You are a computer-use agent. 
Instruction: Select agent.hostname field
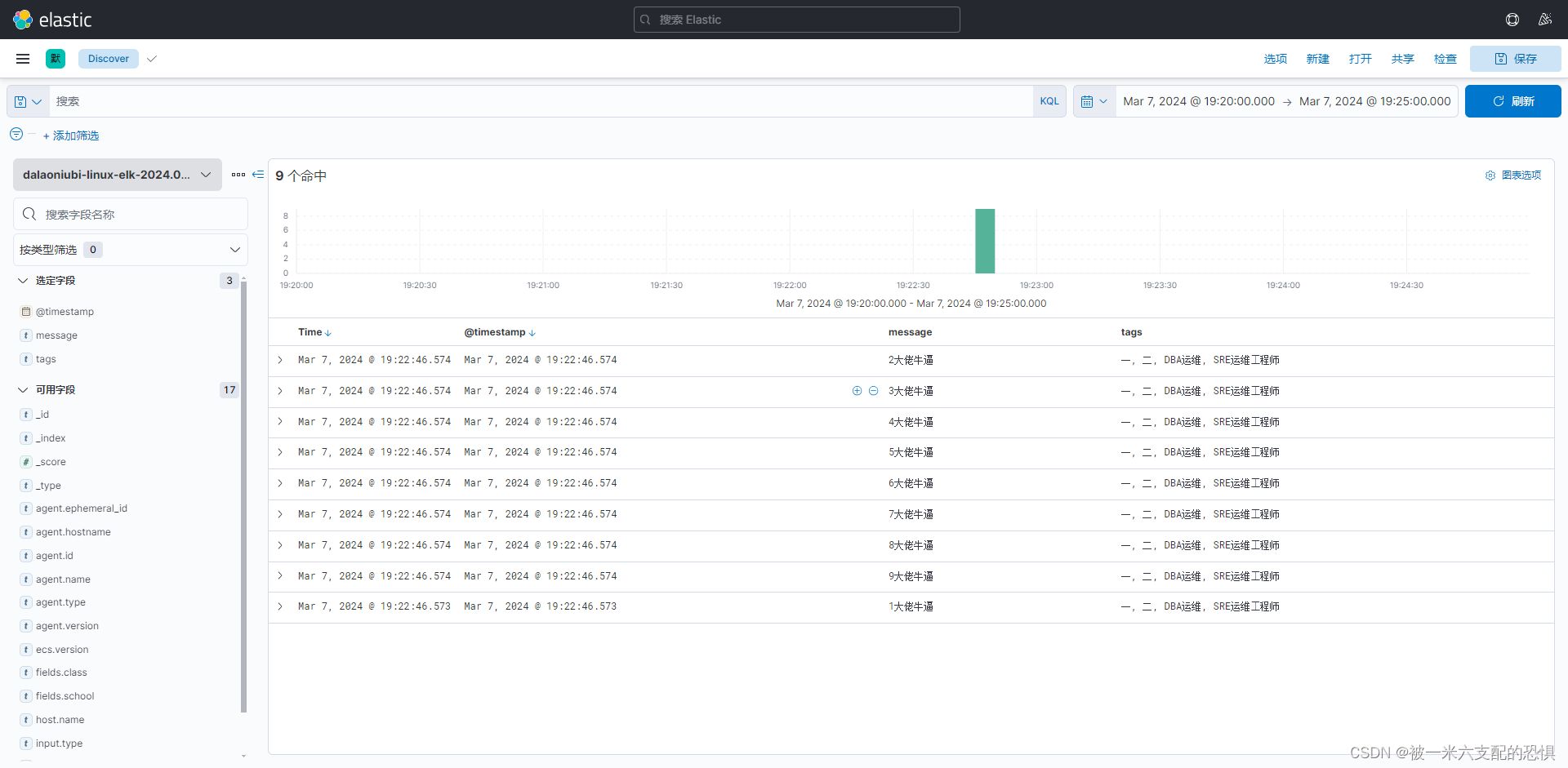coord(73,532)
